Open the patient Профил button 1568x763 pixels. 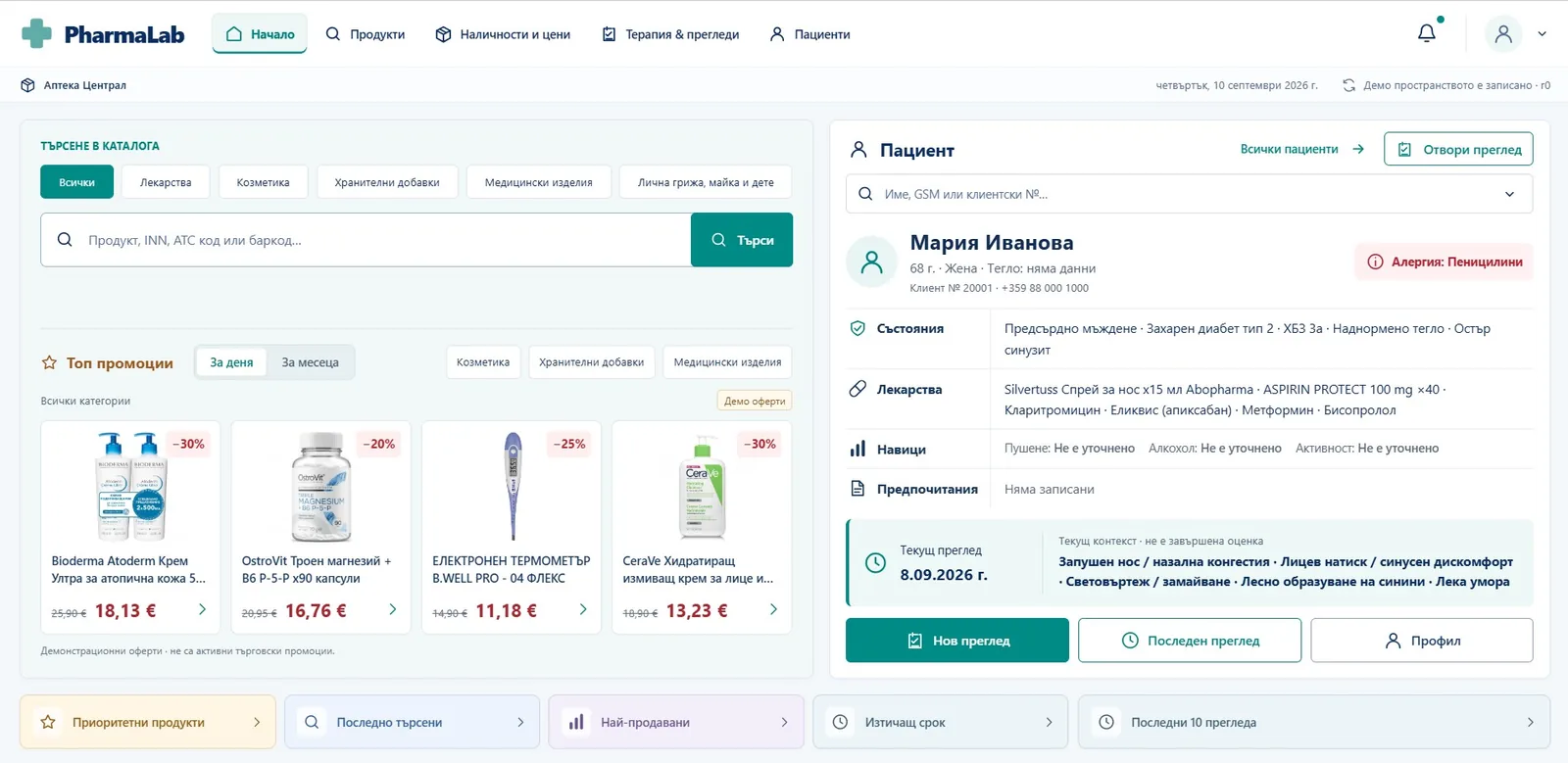tap(1422, 641)
